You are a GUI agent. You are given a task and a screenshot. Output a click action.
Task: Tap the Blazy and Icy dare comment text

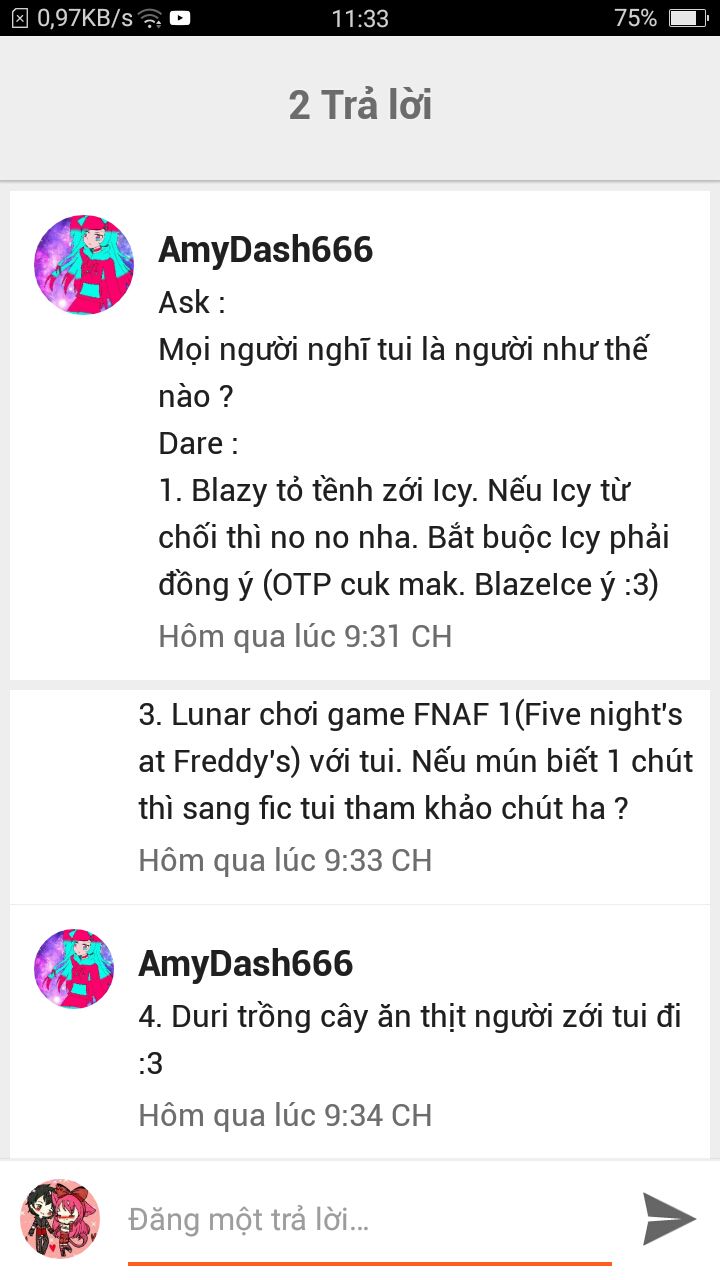point(412,538)
